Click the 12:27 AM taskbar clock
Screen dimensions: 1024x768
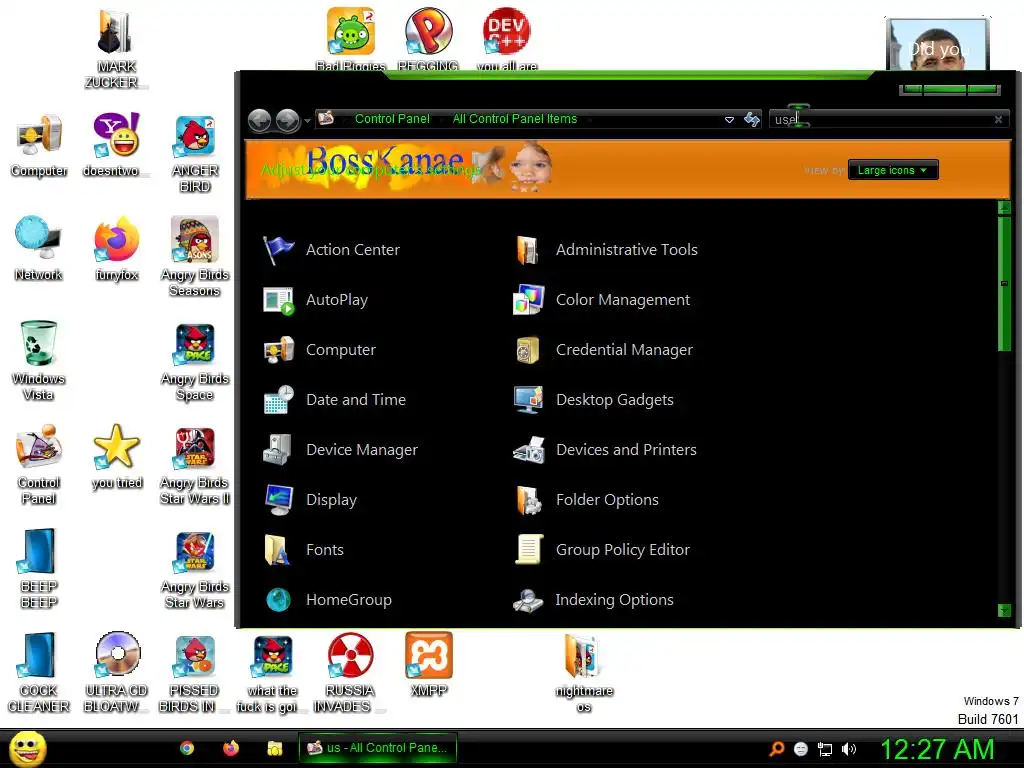[x=937, y=749]
